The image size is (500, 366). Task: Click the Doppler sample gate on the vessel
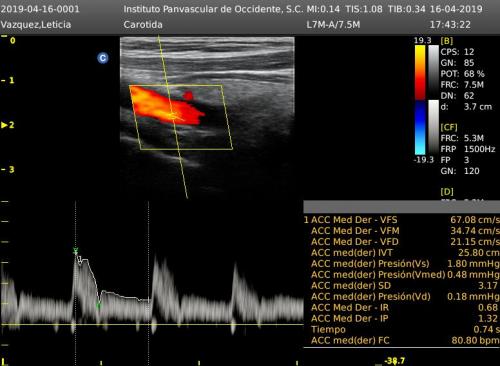point(173,116)
